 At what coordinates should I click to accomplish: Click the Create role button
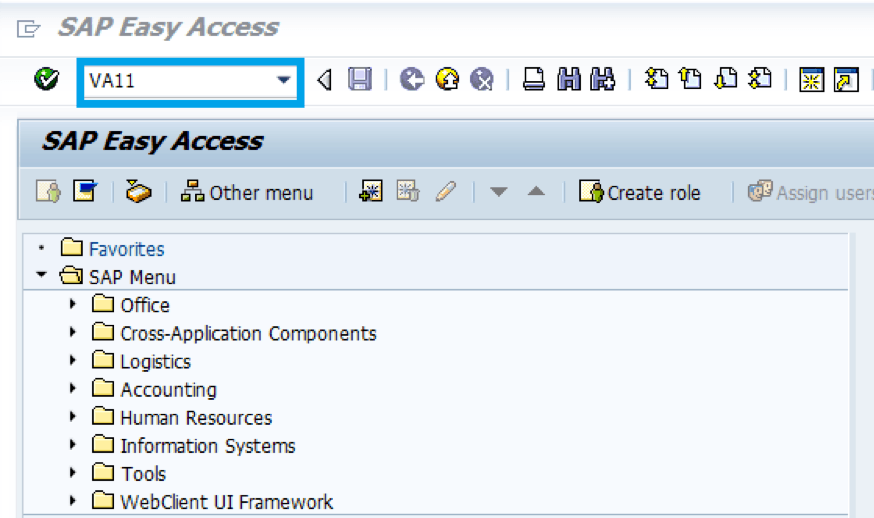point(640,193)
